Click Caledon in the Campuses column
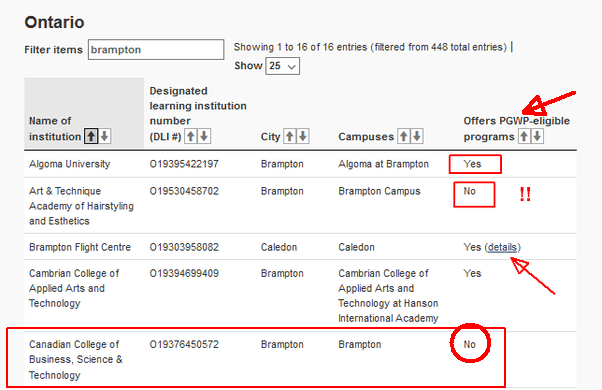The image size is (602, 390). point(356,247)
